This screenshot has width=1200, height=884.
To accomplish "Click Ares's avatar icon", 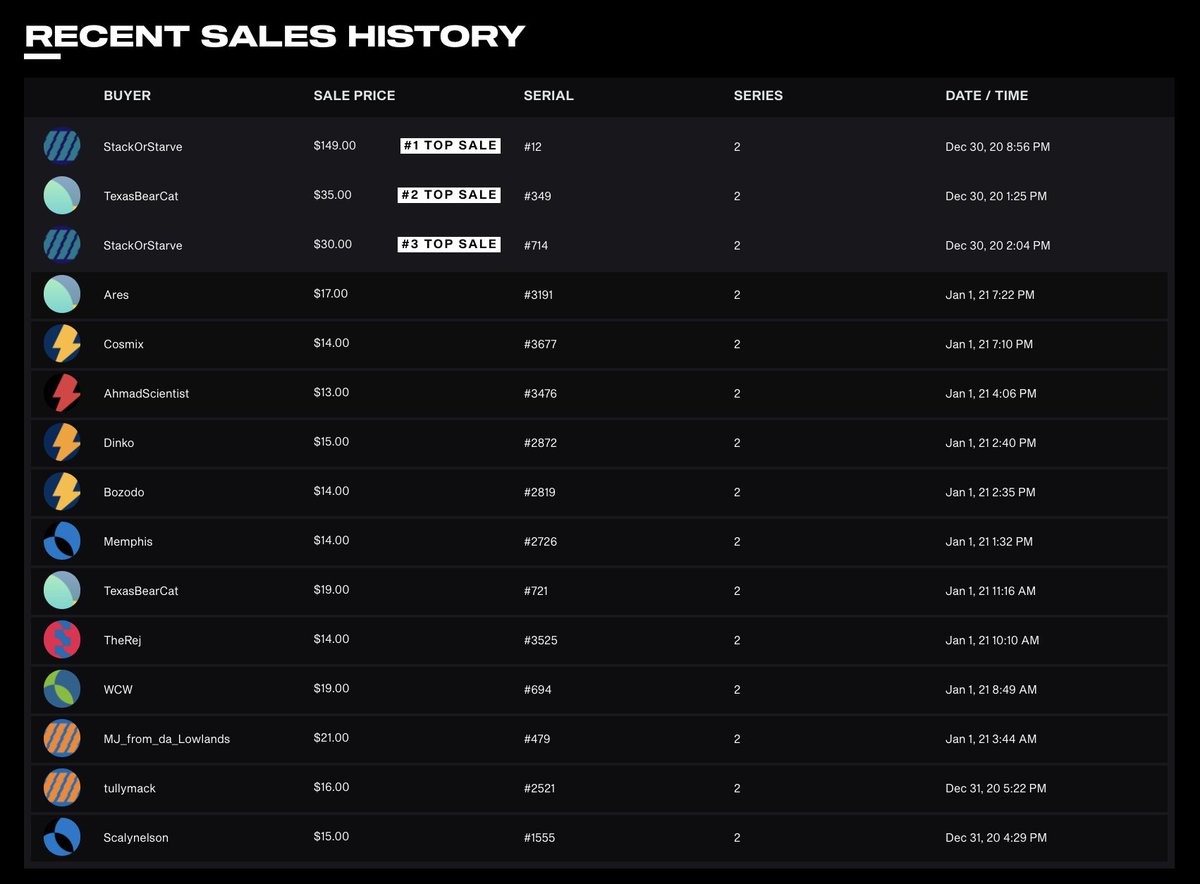I will click(62, 295).
